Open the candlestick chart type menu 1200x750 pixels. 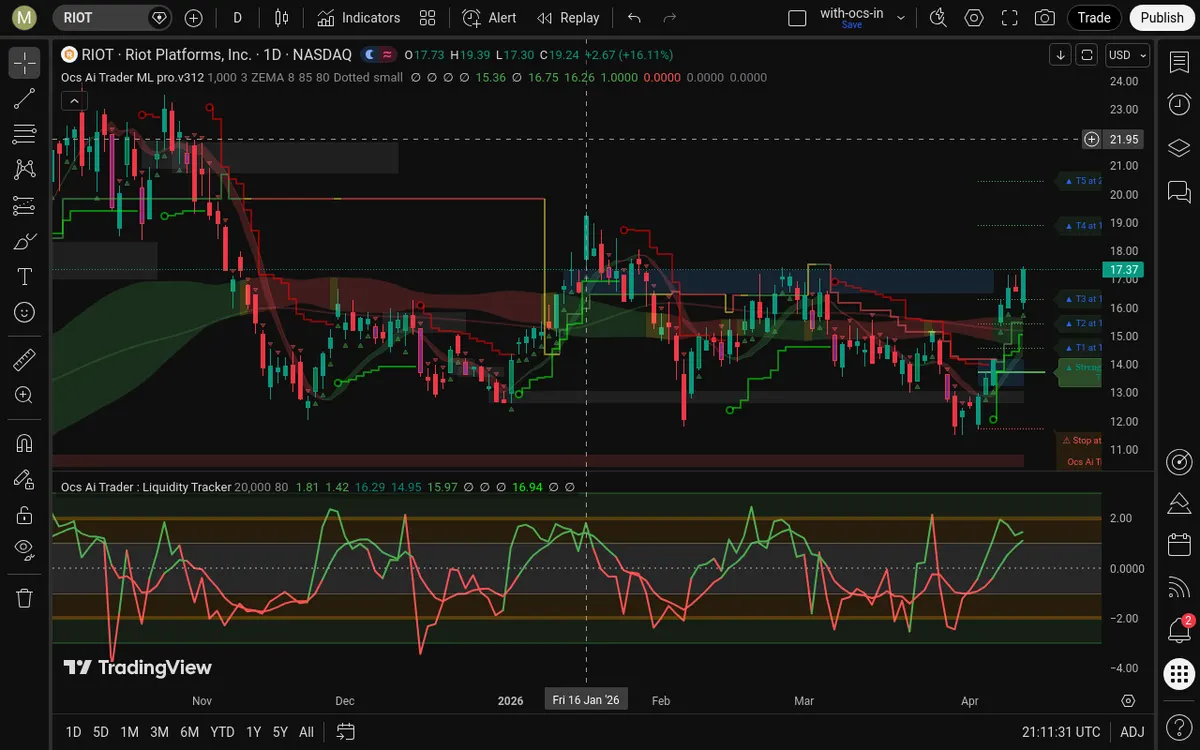point(282,17)
